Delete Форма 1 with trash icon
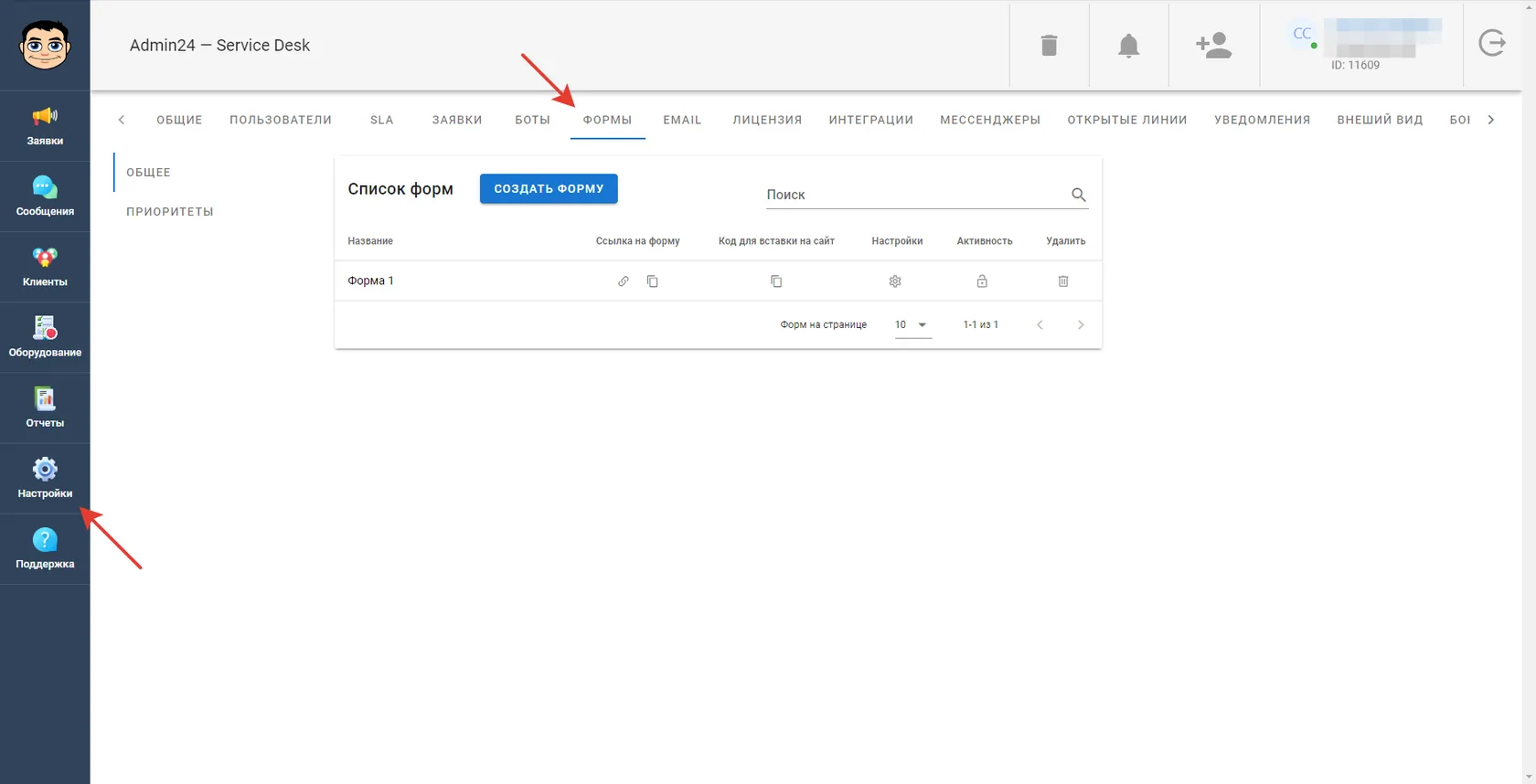This screenshot has width=1536, height=784. click(x=1063, y=281)
